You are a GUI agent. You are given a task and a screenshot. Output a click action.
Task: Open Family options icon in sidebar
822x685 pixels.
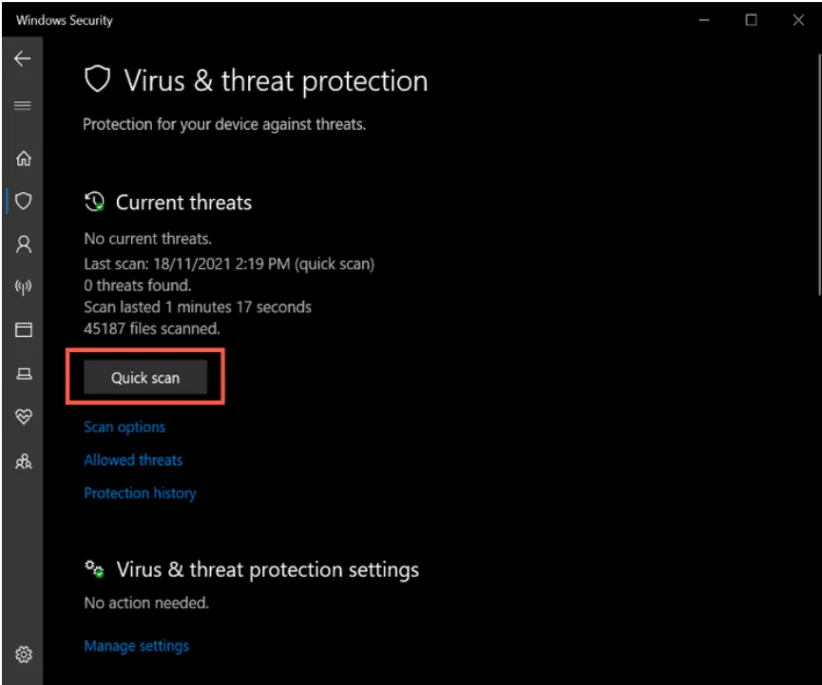point(24,461)
